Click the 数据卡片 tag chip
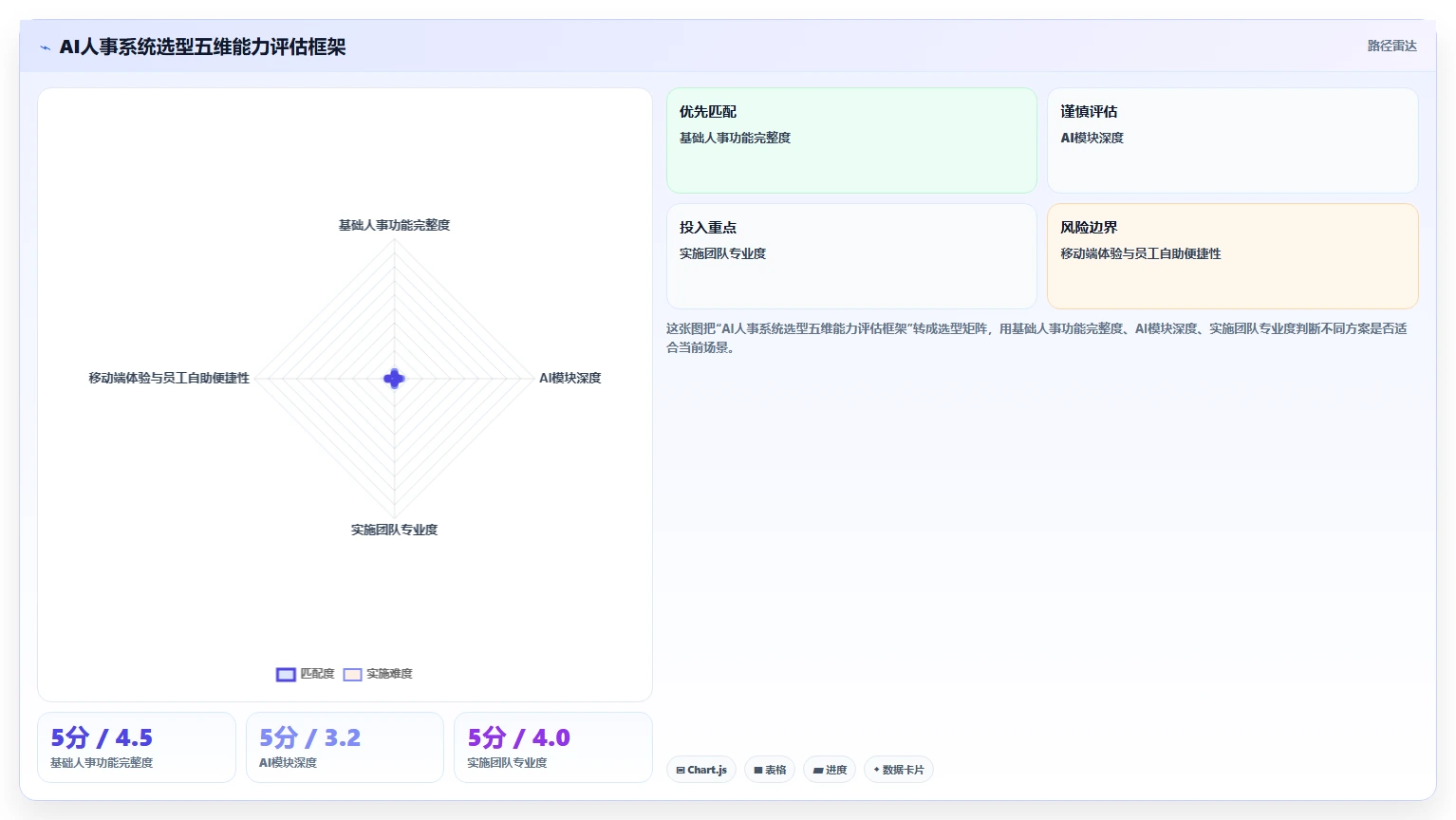This screenshot has width=1456, height=820. tap(899, 770)
